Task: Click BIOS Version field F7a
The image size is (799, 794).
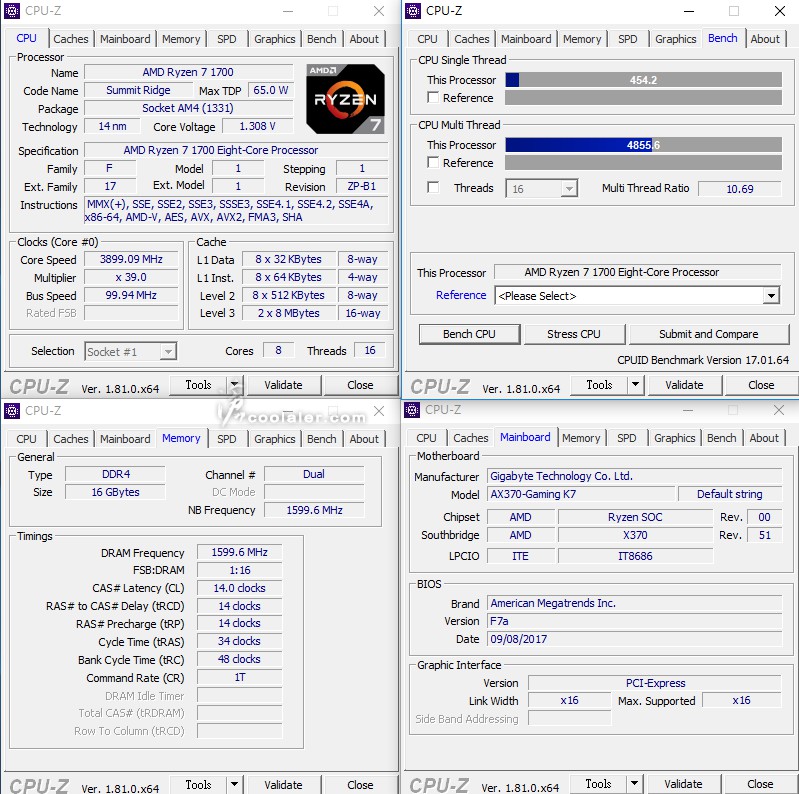Action: (634, 621)
